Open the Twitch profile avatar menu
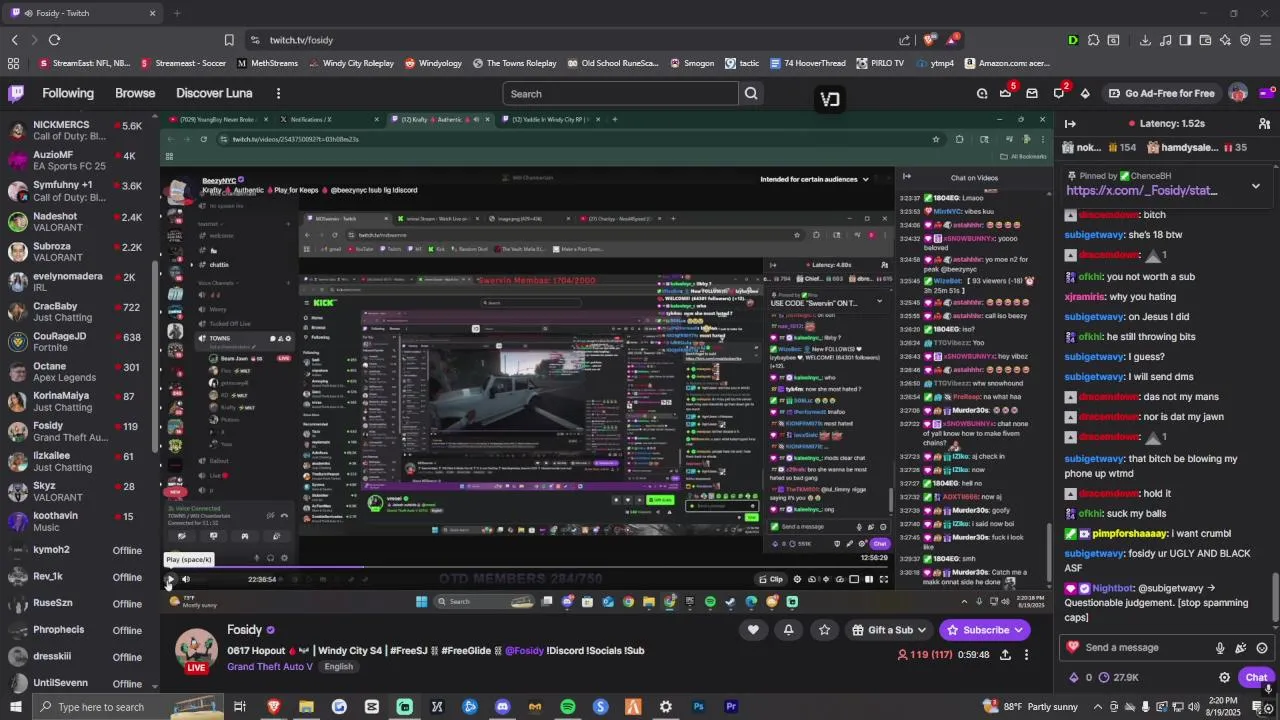The width and height of the screenshot is (1280, 720). pyautogui.click(x=1239, y=94)
